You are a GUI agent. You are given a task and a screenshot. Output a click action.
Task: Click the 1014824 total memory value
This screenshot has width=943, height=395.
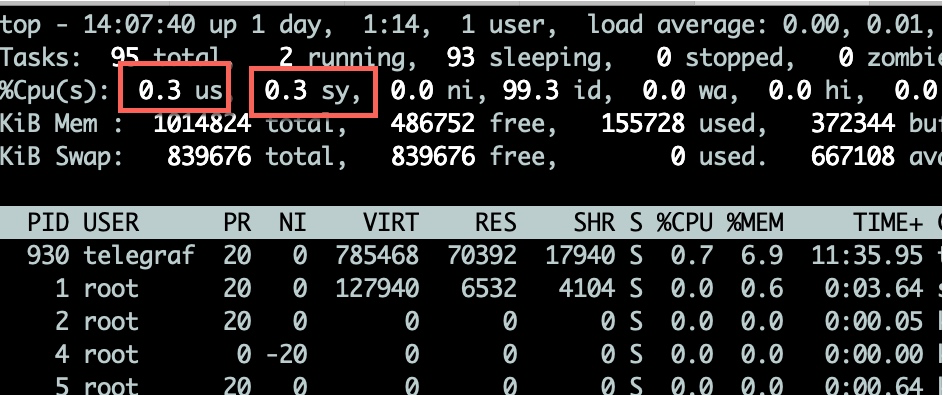pyautogui.click(x=202, y=123)
